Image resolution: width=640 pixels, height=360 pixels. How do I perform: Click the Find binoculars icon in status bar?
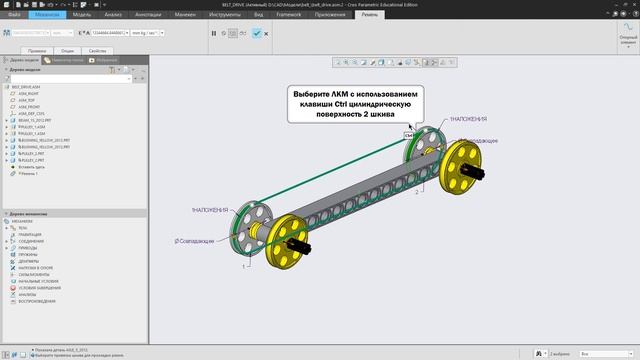click(539, 353)
